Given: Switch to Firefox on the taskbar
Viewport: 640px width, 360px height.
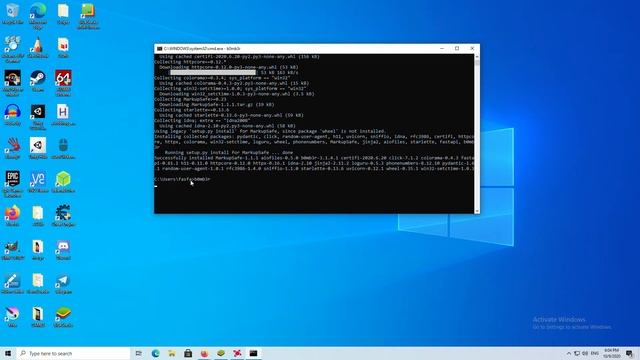Looking at the screenshot, I should coord(204,353).
